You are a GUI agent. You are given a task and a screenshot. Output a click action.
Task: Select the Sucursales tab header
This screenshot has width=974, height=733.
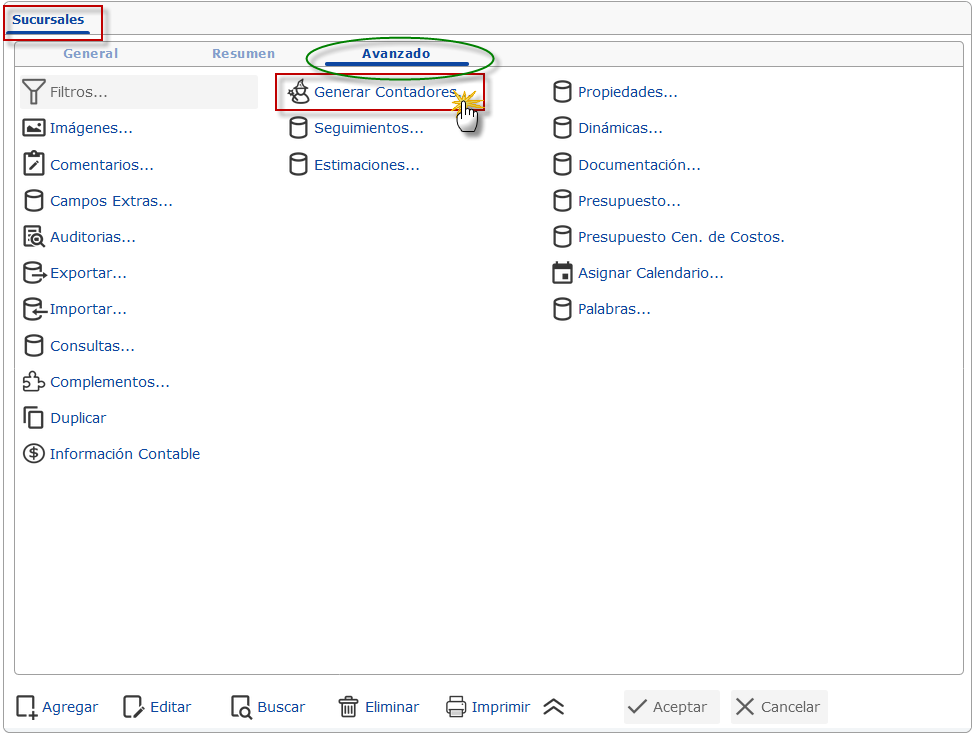[x=48, y=20]
